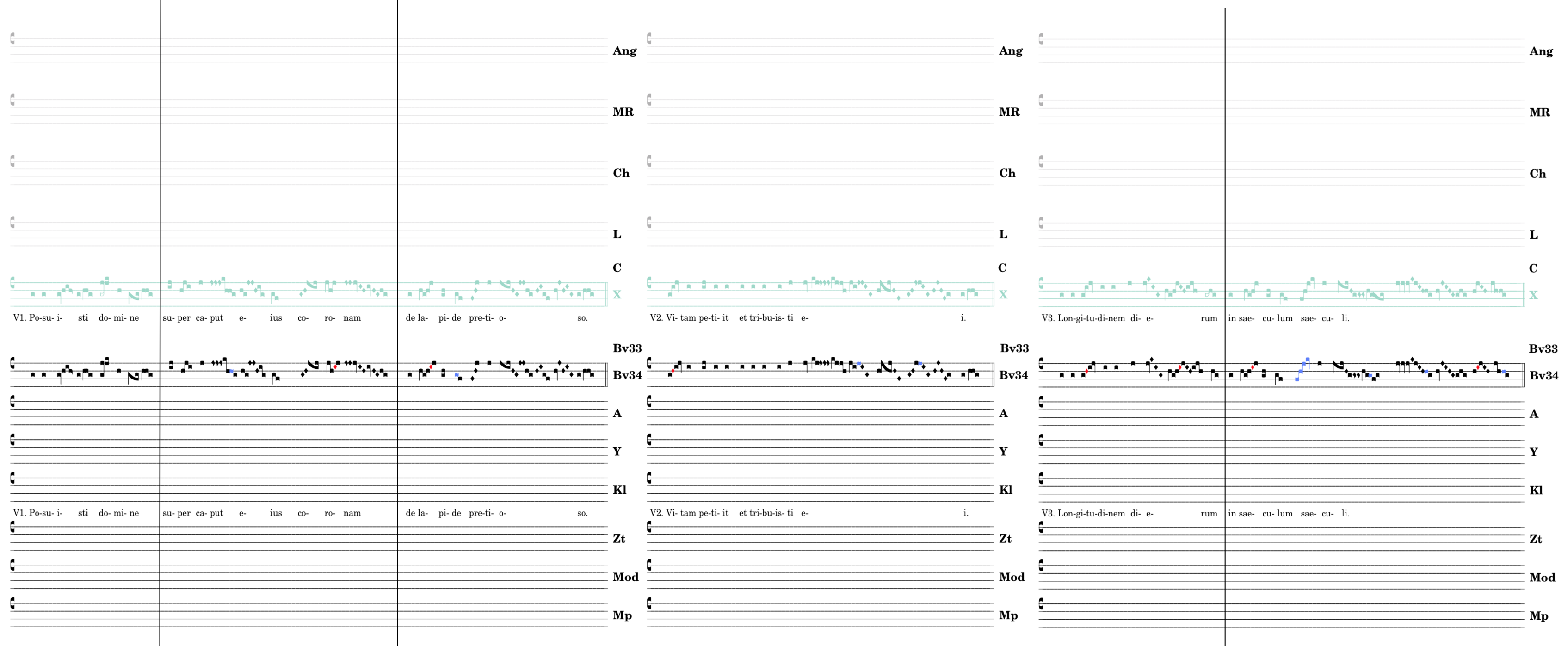This screenshot has height=646, width=1568.
Task: Click 'Kl' label in the V2 system
Action: coord(1006,490)
